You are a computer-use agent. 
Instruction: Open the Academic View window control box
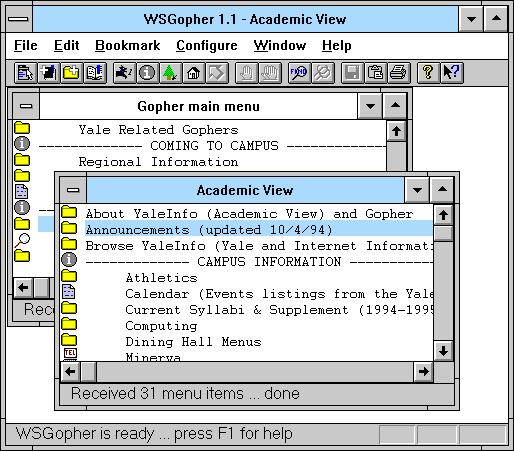(73, 190)
